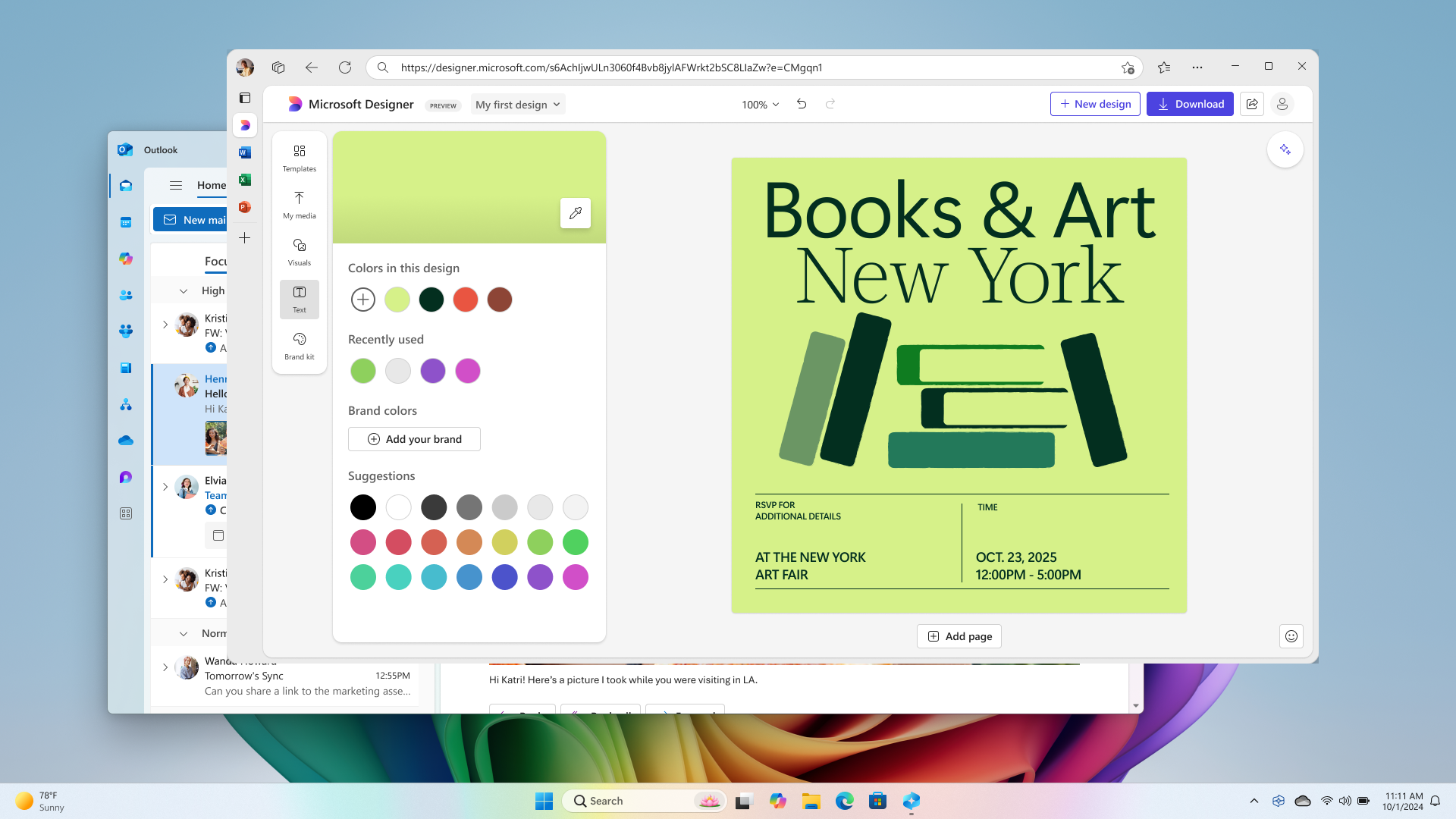1456x819 pixels.
Task: Open Microsoft Edge from the taskbar
Action: click(x=844, y=801)
